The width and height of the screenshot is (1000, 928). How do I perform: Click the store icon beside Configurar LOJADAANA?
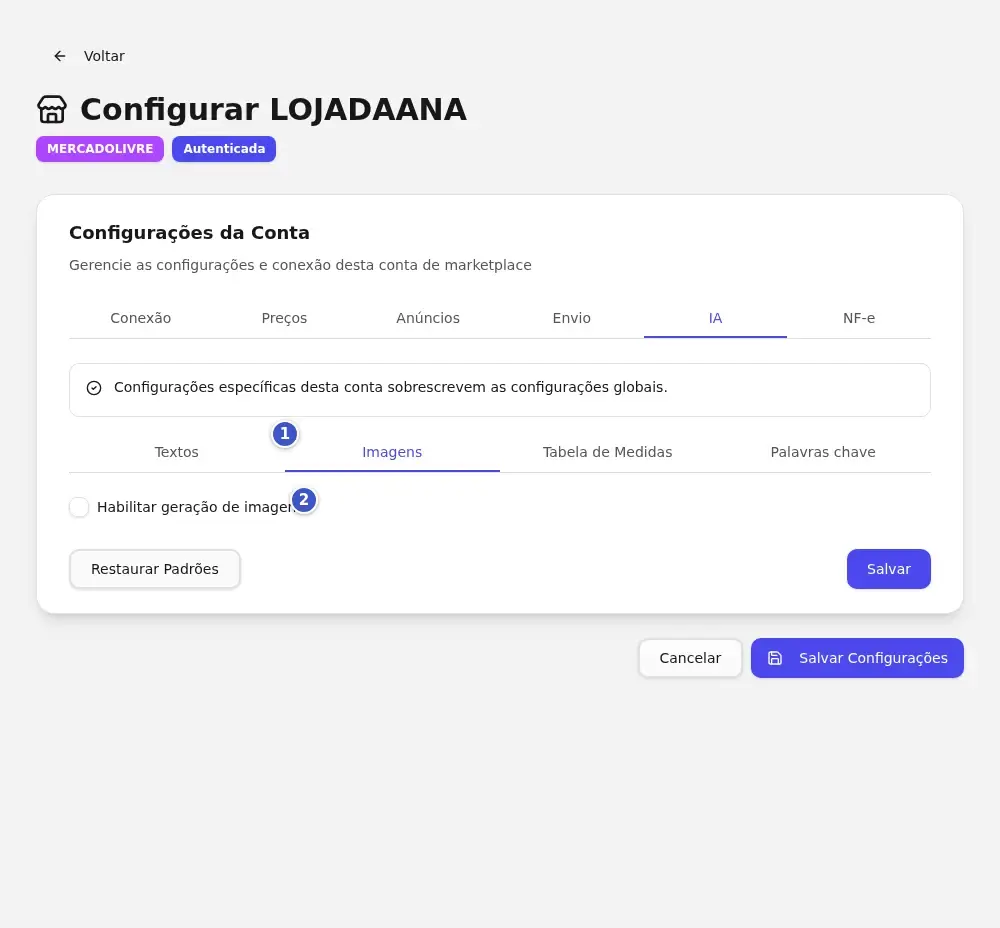pyautogui.click(x=52, y=109)
